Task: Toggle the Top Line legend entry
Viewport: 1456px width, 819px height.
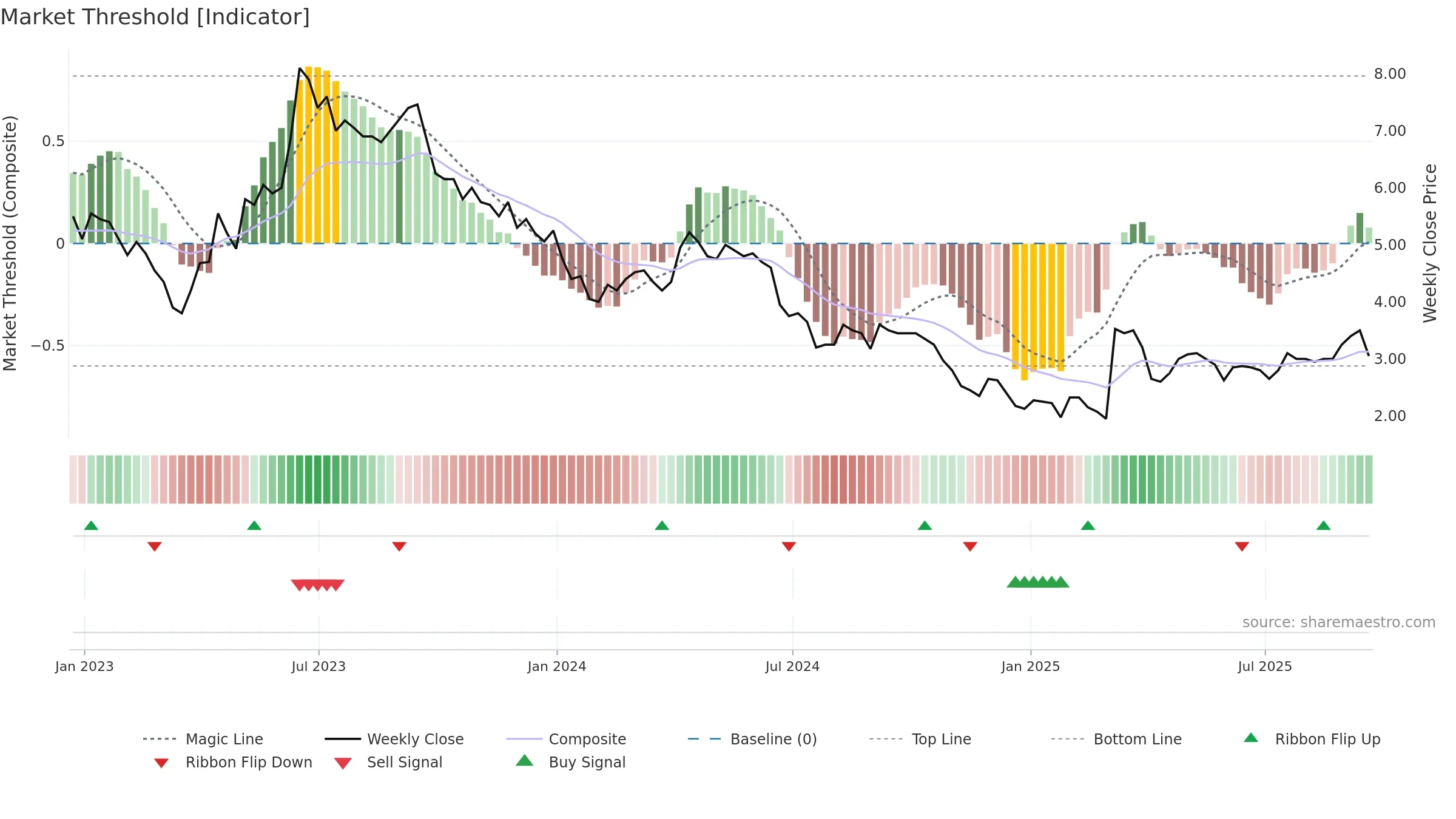Action: [x=920, y=739]
